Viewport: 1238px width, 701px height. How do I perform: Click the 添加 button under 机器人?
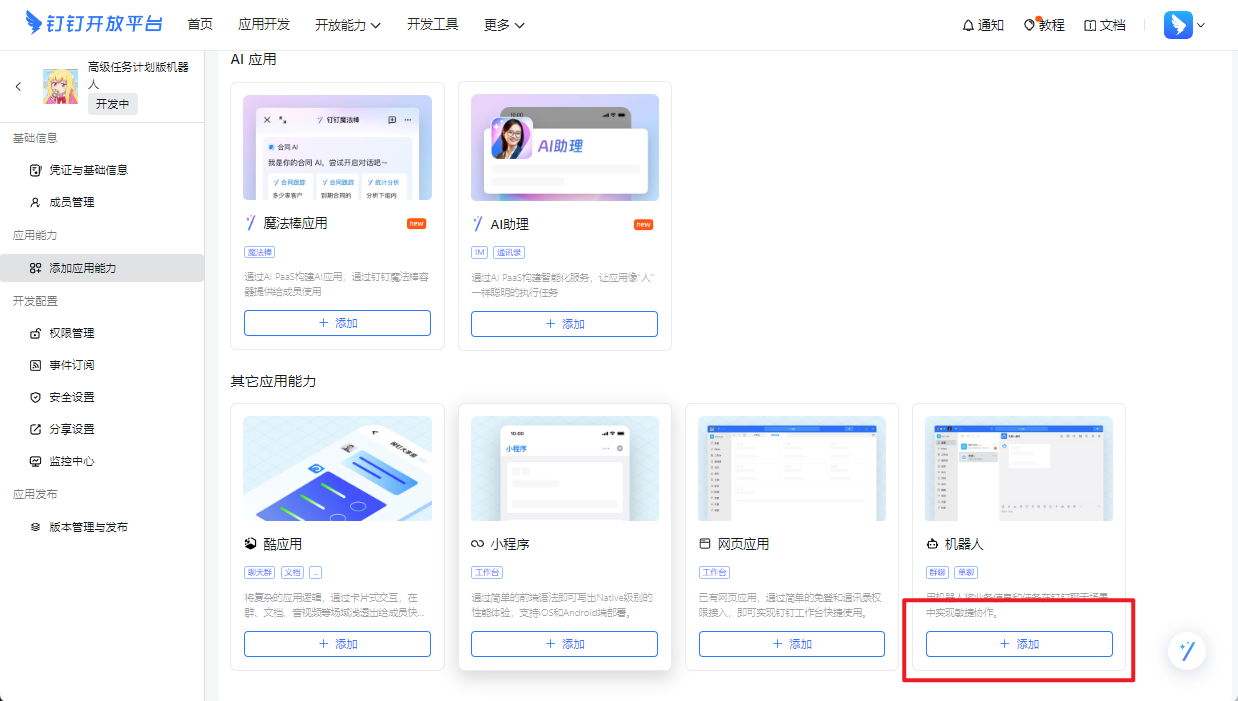click(x=1019, y=644)
